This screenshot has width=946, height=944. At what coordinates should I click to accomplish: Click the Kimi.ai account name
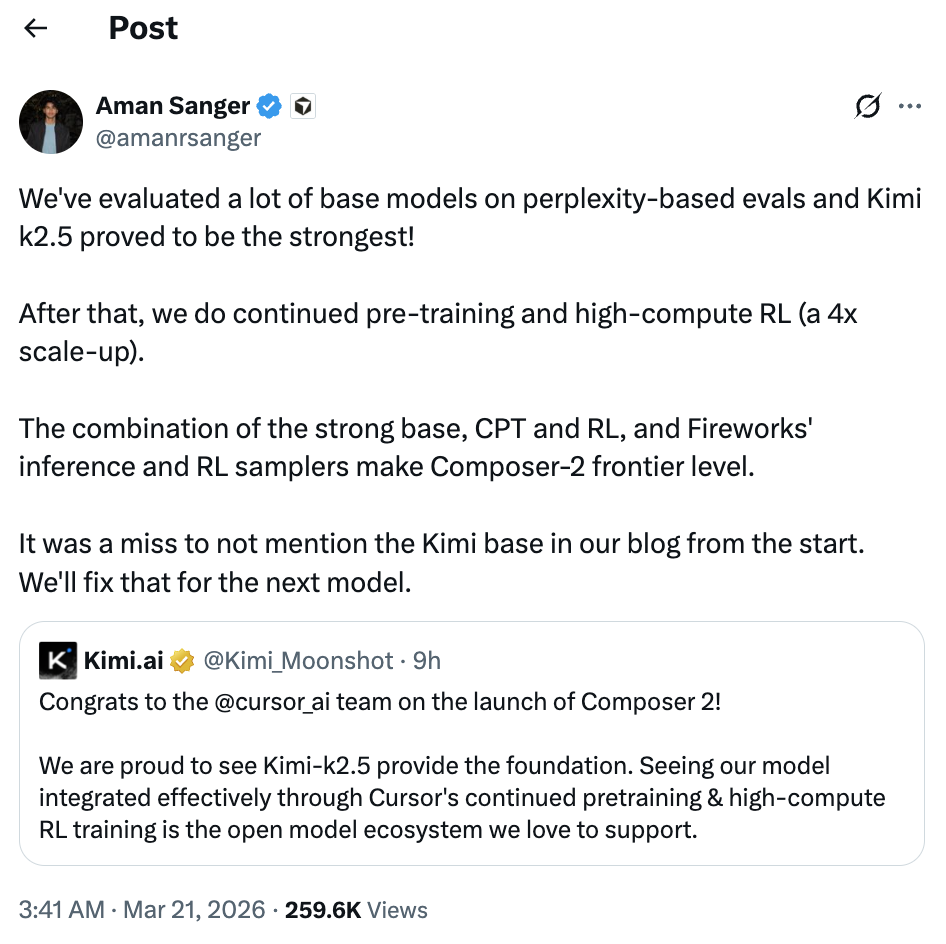[x=123, y=661]
